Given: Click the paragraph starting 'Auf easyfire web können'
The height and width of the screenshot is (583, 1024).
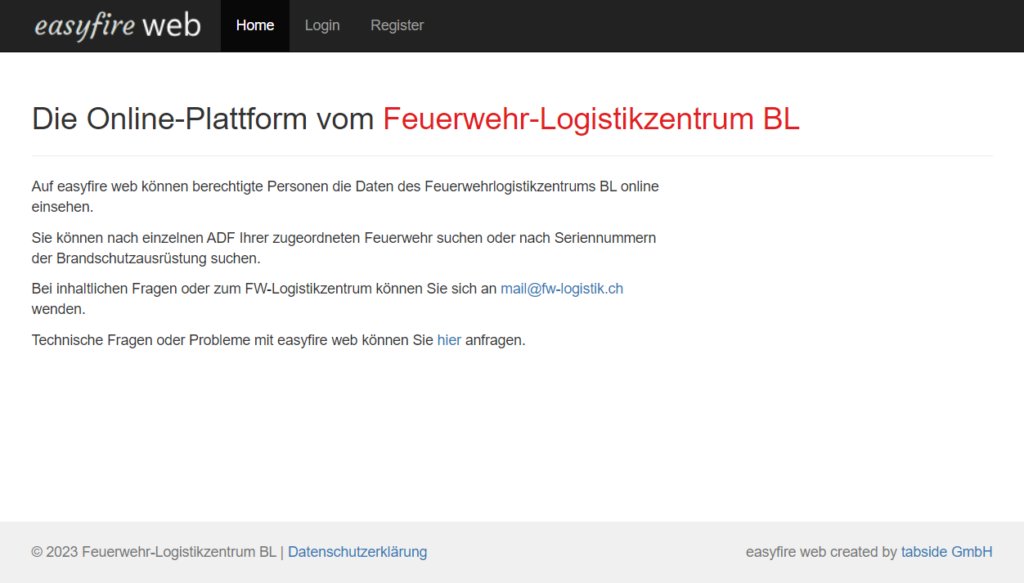Looking at the screenshot, I should pos(345,197).
